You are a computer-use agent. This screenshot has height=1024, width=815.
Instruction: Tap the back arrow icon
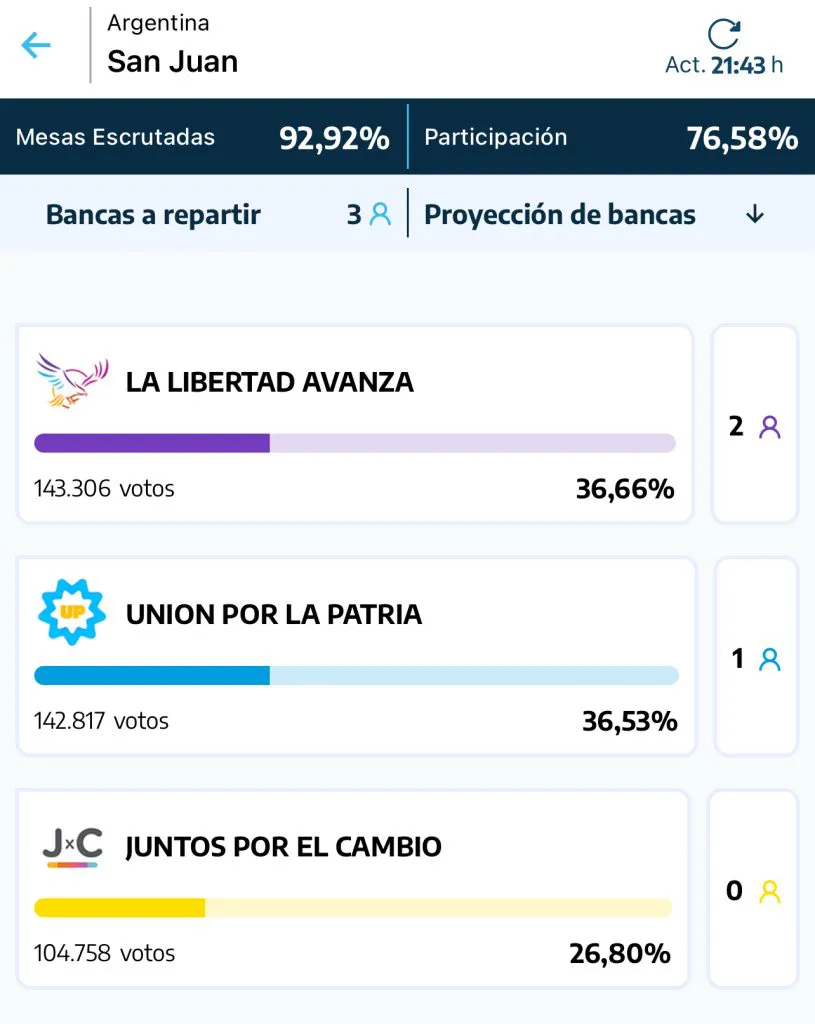click(x=36, y=45)
